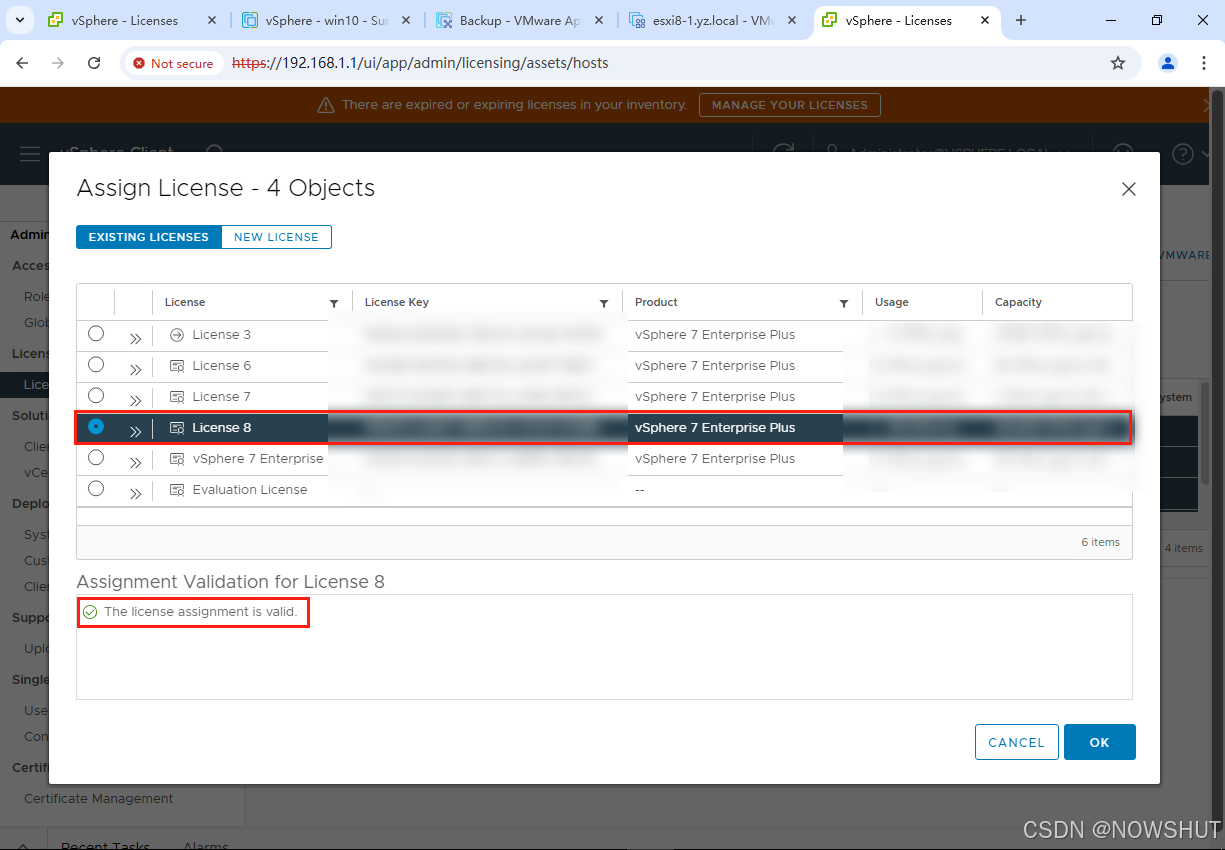Click the License 3 icon
This screenshot has width=1225, height=850.
coord(177,335)
